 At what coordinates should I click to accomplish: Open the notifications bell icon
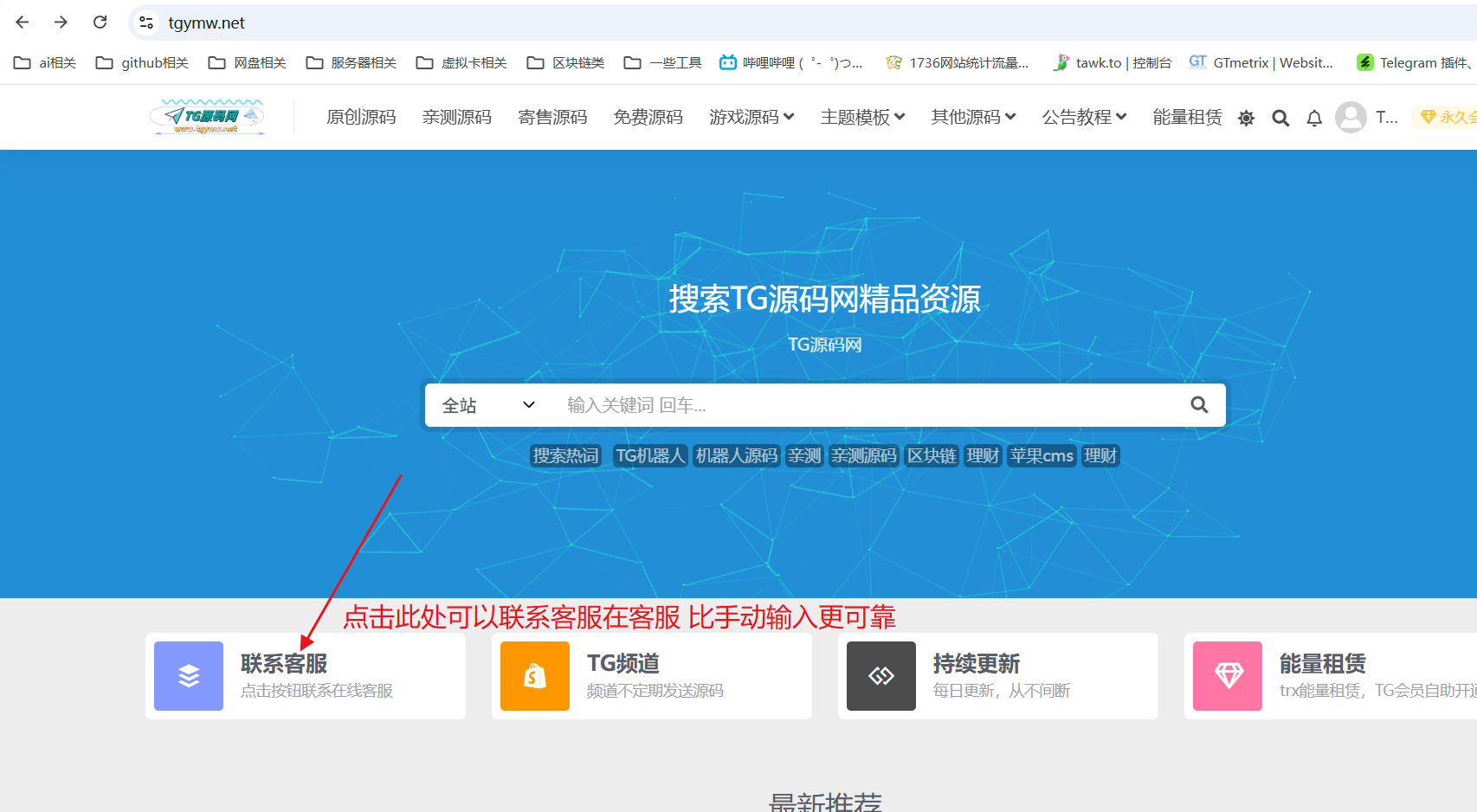tap(1314, 118)
